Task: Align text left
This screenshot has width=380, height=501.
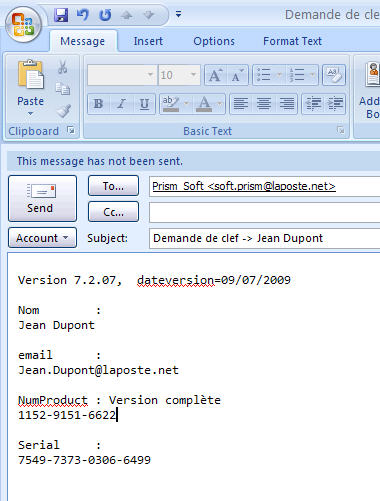Action: pos(241,104)
